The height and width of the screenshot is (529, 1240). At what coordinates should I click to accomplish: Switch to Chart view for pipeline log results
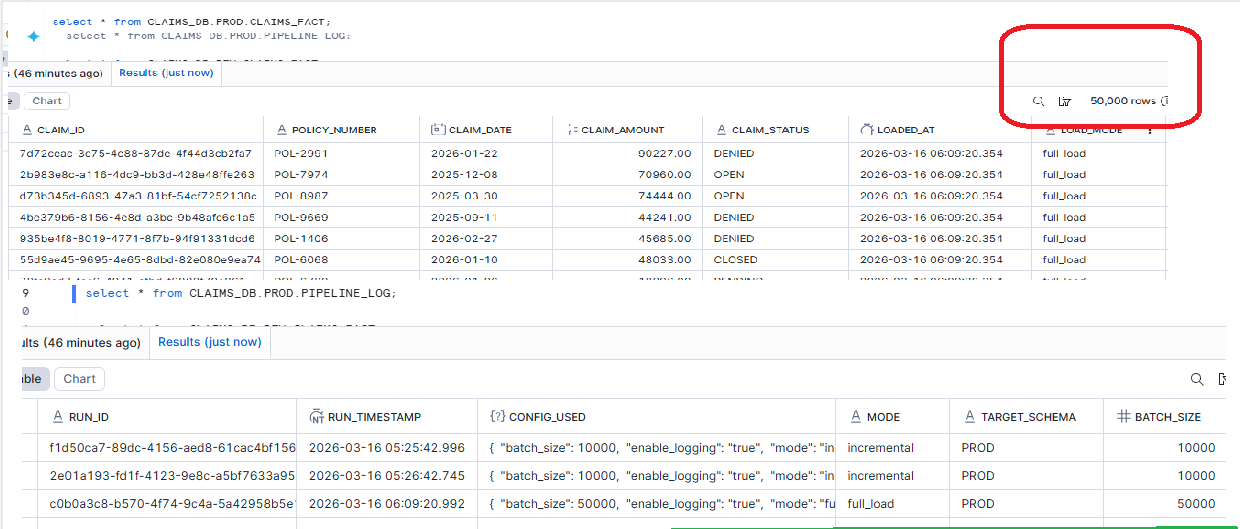(79, 379)
